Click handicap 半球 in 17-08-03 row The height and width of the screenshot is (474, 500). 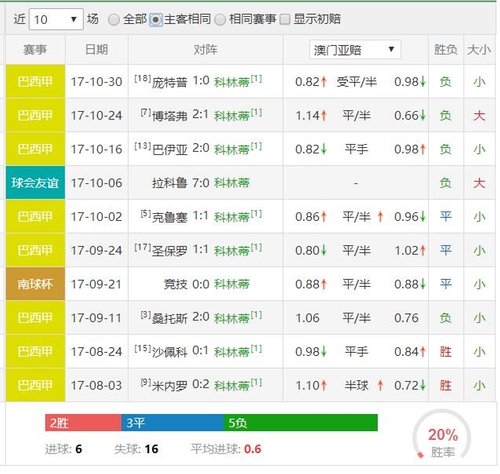(356, 386)
